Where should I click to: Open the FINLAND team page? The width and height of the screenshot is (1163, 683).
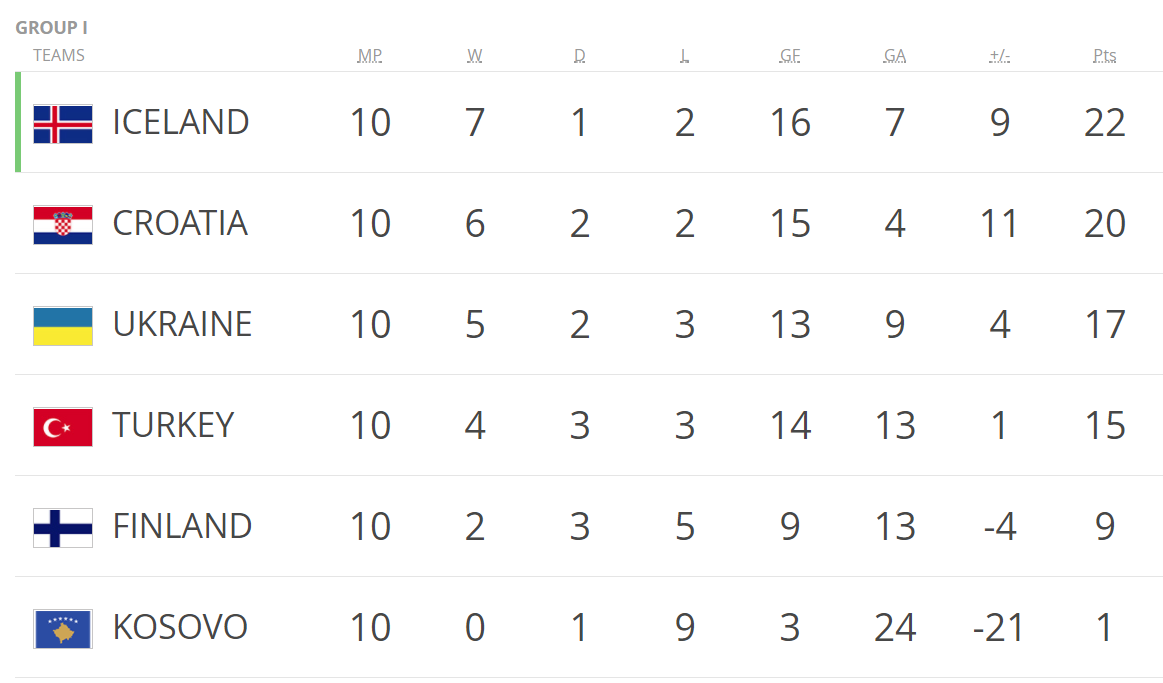[x=182, y=527]
